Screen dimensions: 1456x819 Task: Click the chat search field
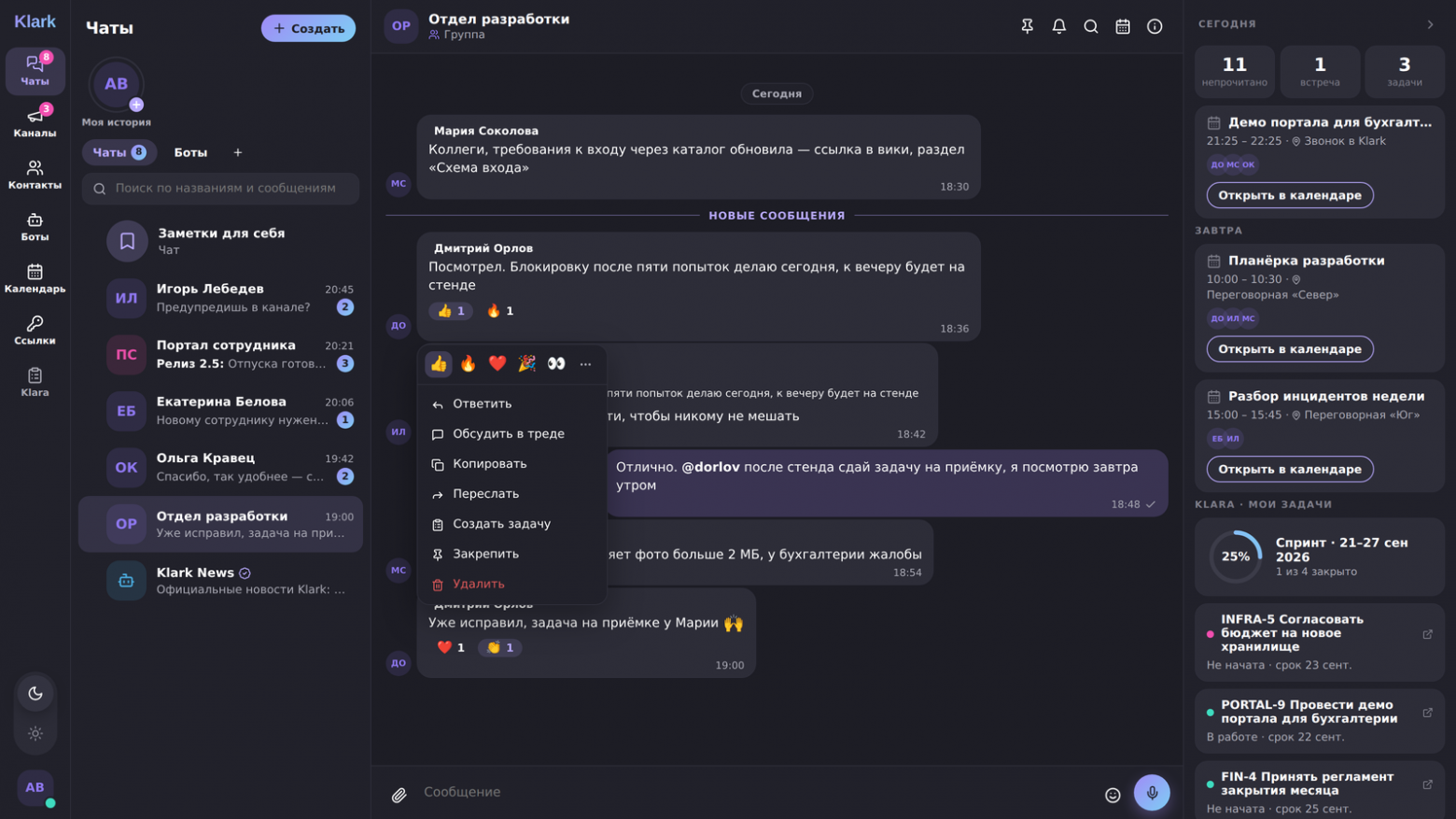click(220, 189)
